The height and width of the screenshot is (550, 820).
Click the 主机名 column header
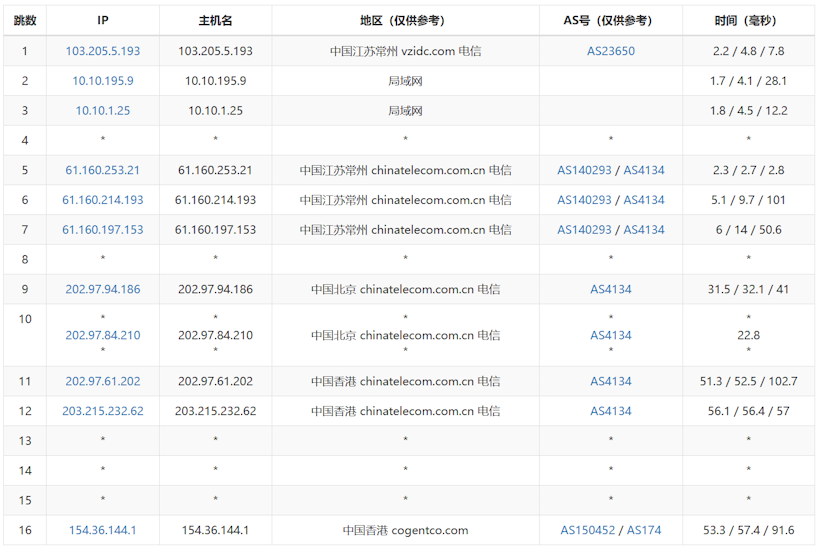pyautogui.click(x=215, y=21)
